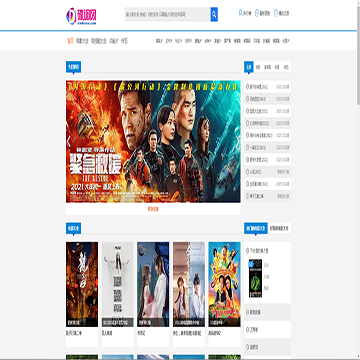
Task: Click the orange title link below banner
Action: (153, 209)
